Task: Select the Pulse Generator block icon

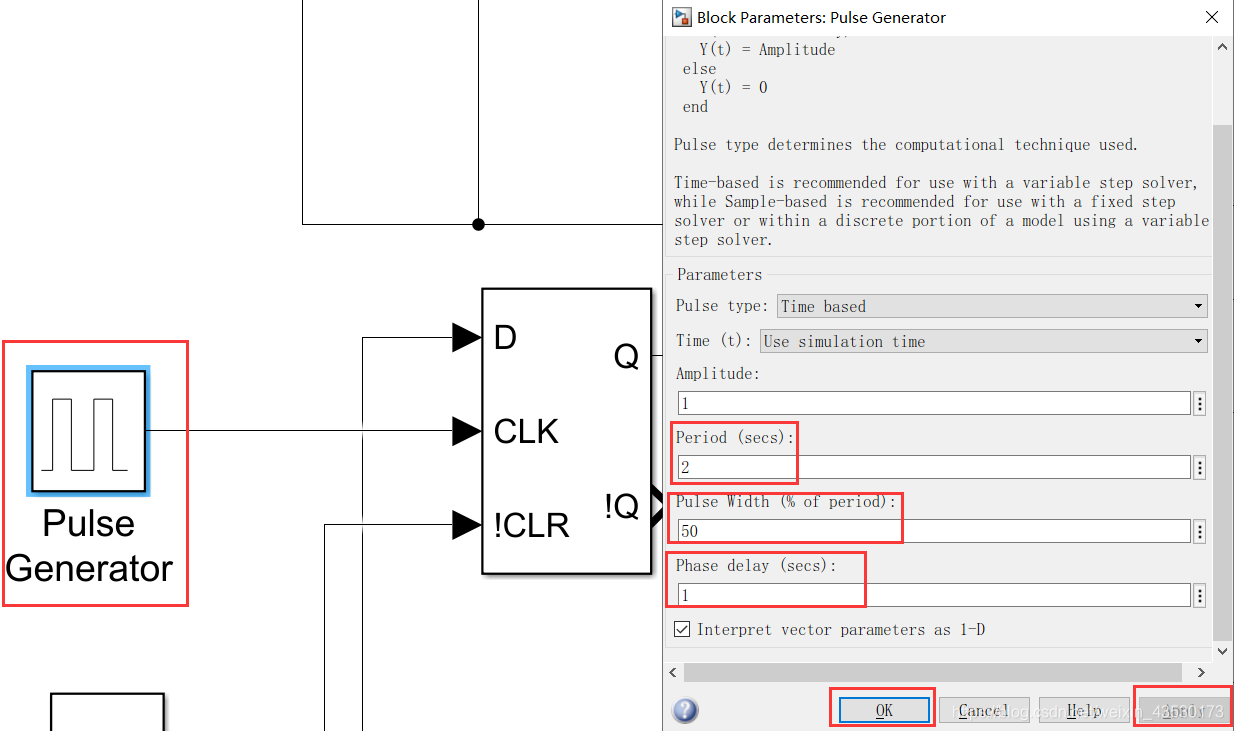Action: (89, 431)
